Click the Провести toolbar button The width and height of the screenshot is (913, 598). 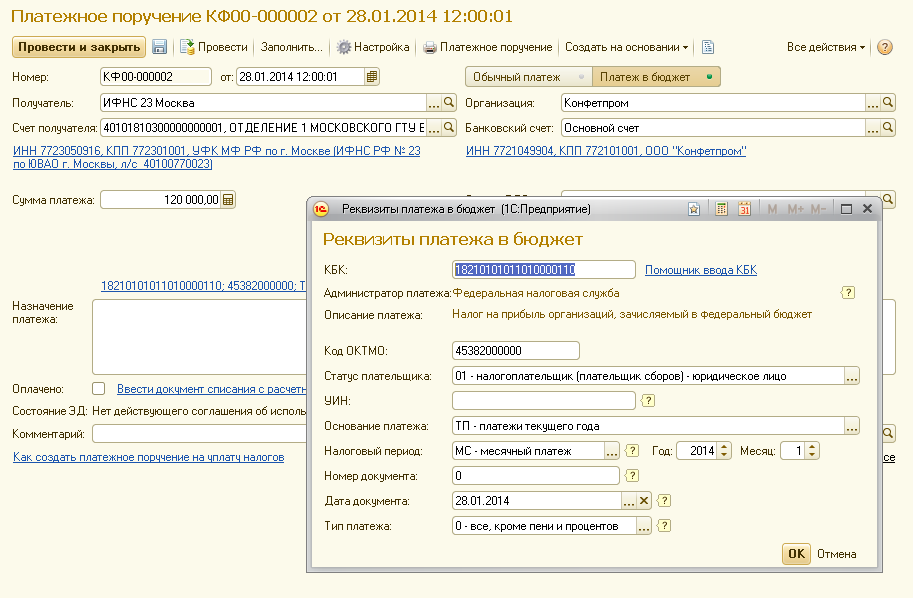pyautogui.click(x=214, y=47)
